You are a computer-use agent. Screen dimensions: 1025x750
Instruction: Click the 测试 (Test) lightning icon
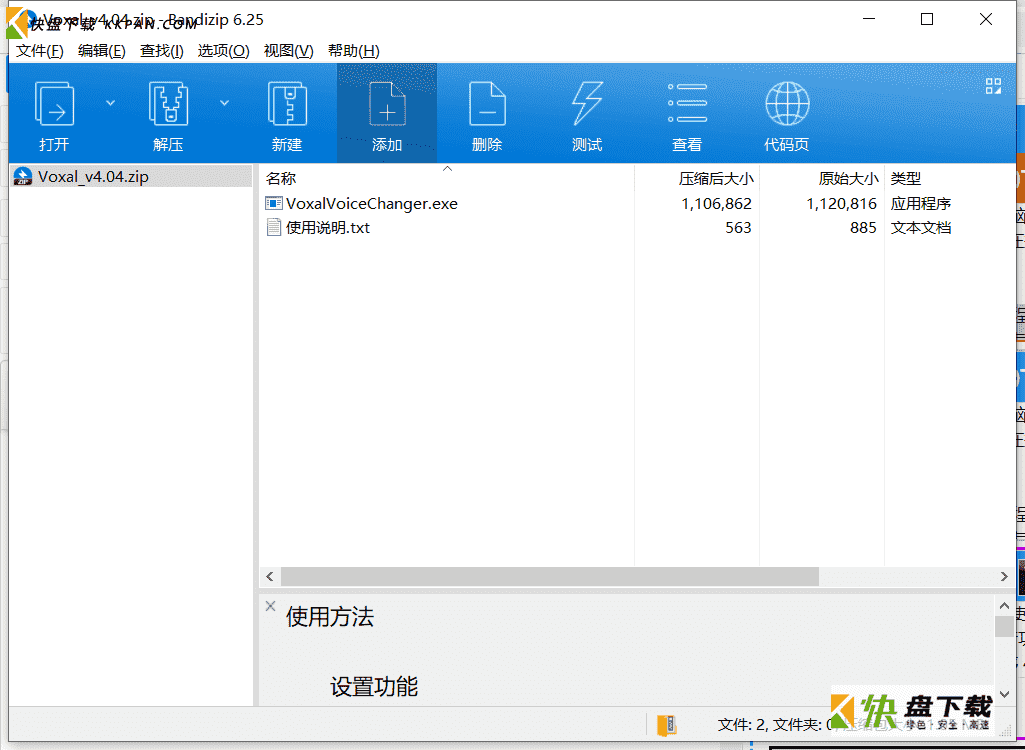point(587,103)
